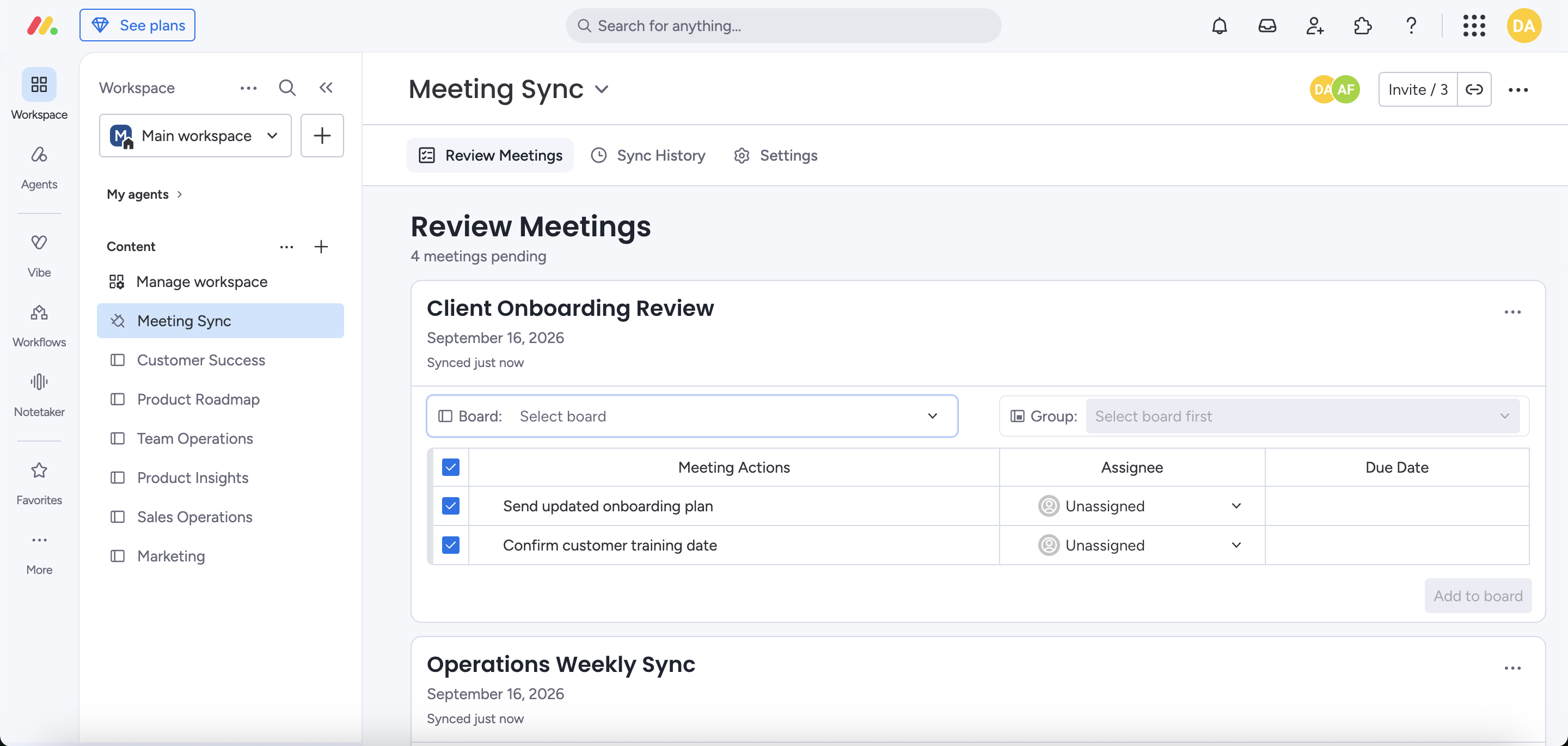Click in the Search for anything field
Image resolution: width=1568 pixels, height=746 pixels.
tap(783, 26)
